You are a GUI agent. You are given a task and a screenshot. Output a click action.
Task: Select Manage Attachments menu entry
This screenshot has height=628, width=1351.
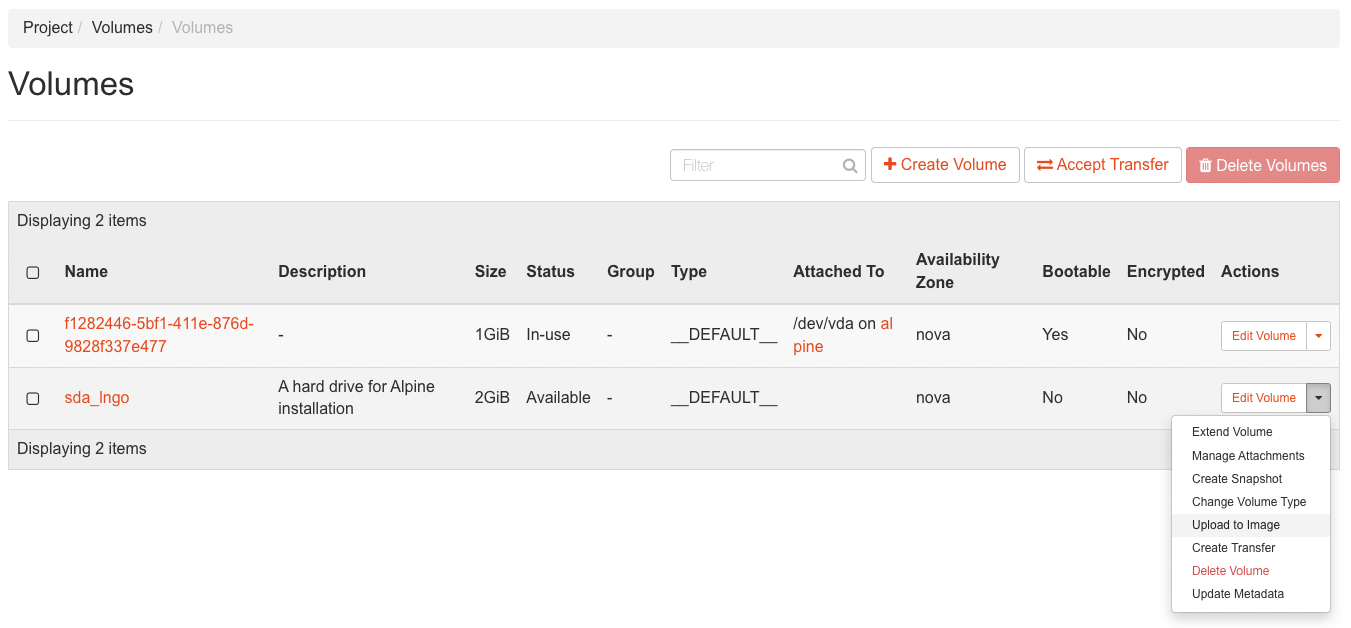[1248, 456]
